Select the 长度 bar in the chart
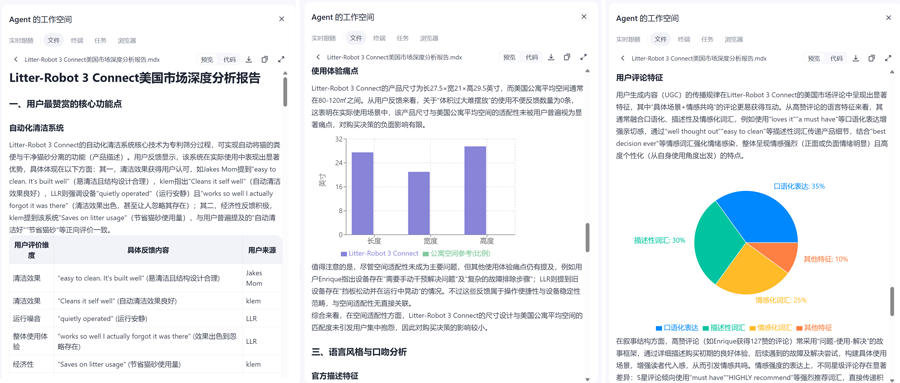900x383 pixels. tap(362, 193)
